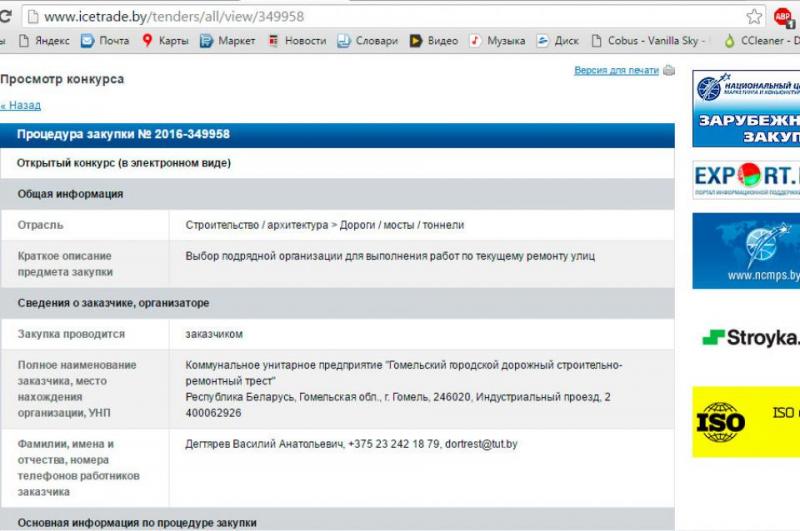The image size is (800, 531).
Task: Open the Почта bookmark
Action: [105, 41]
